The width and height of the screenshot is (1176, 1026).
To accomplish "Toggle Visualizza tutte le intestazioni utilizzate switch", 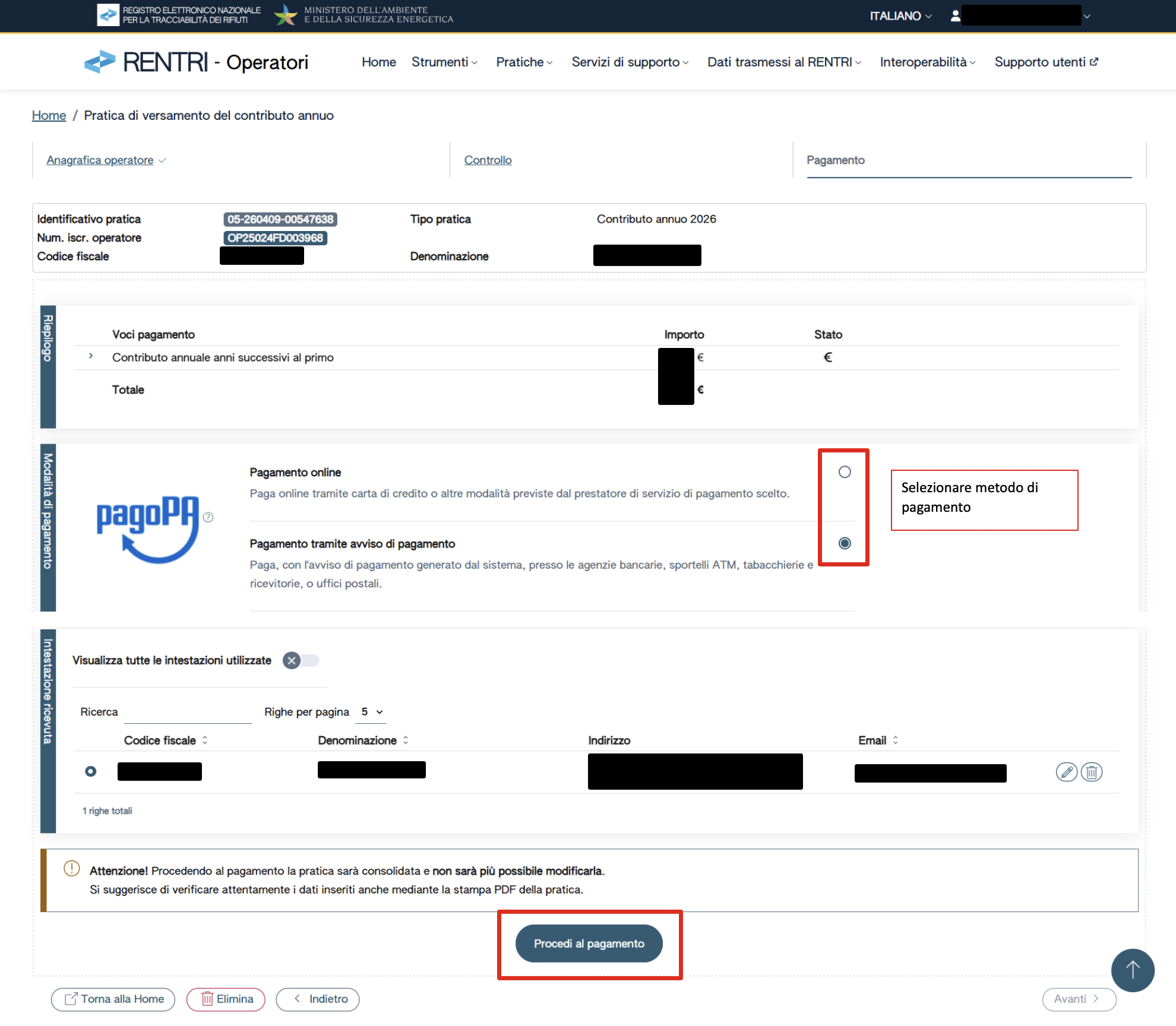I will pyautogui.click(x=301, y=660).
